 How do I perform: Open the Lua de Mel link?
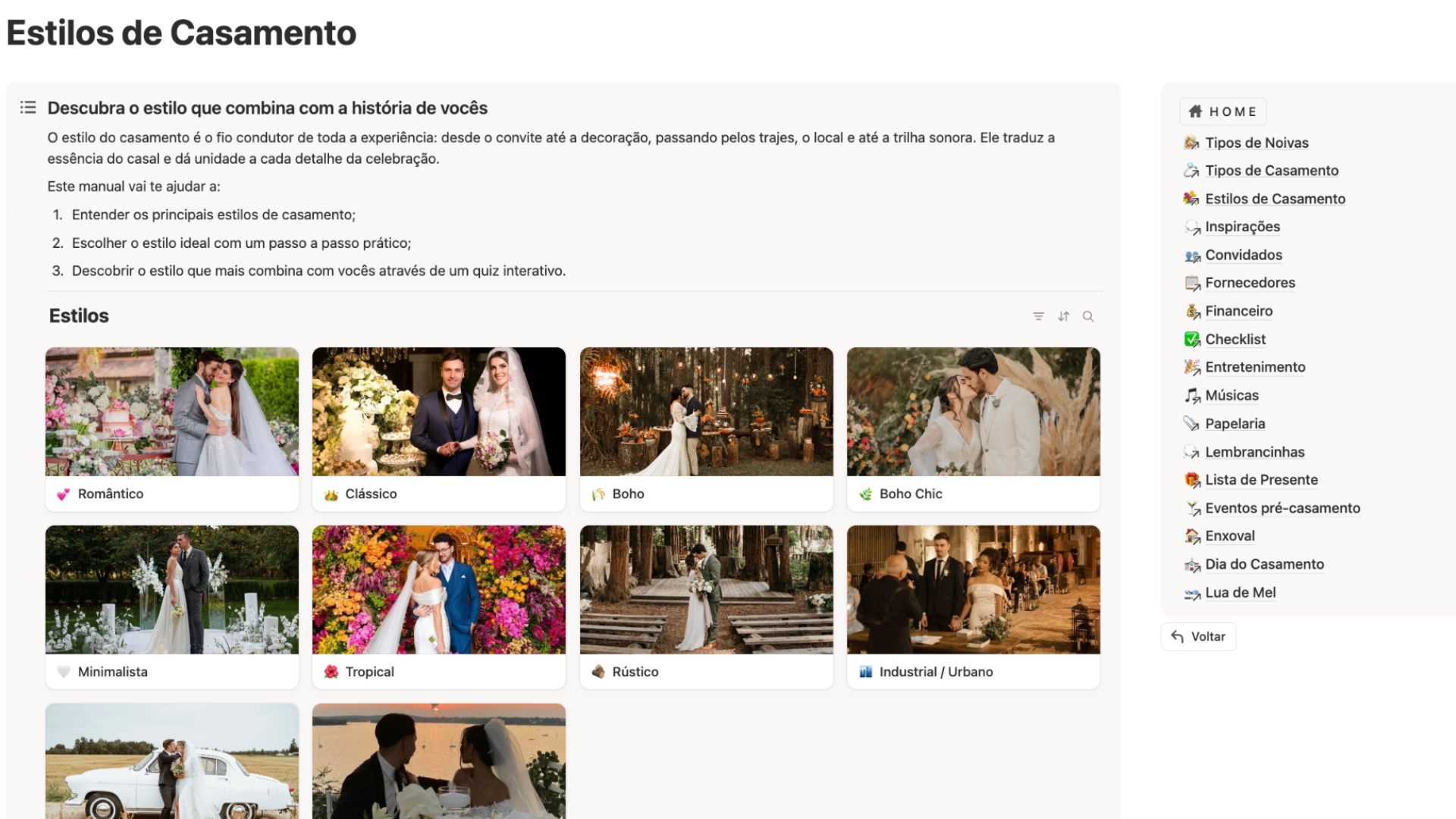point(1240,592)
